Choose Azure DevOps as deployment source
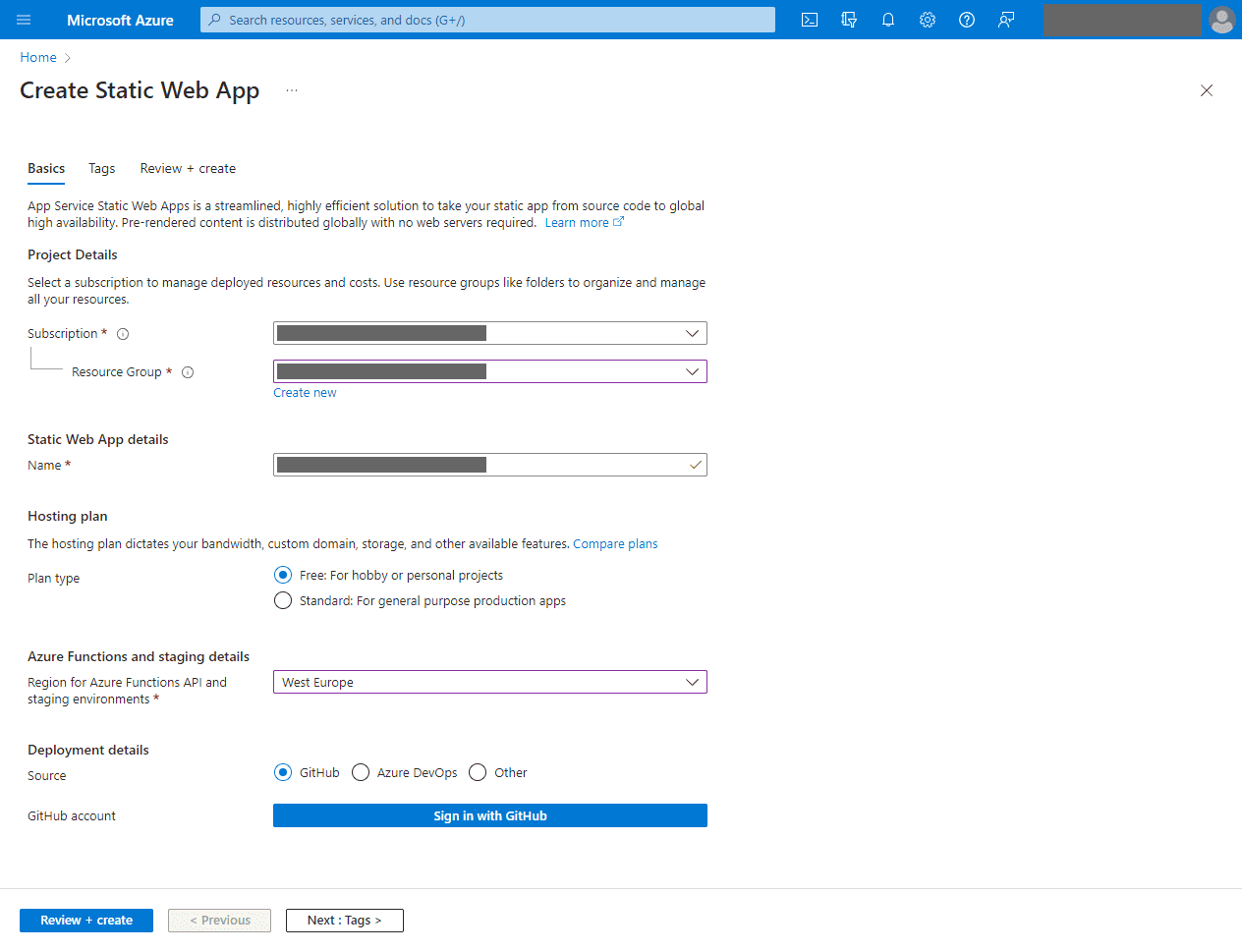The height and width of the screenshot is (952, 1242). 361,772
